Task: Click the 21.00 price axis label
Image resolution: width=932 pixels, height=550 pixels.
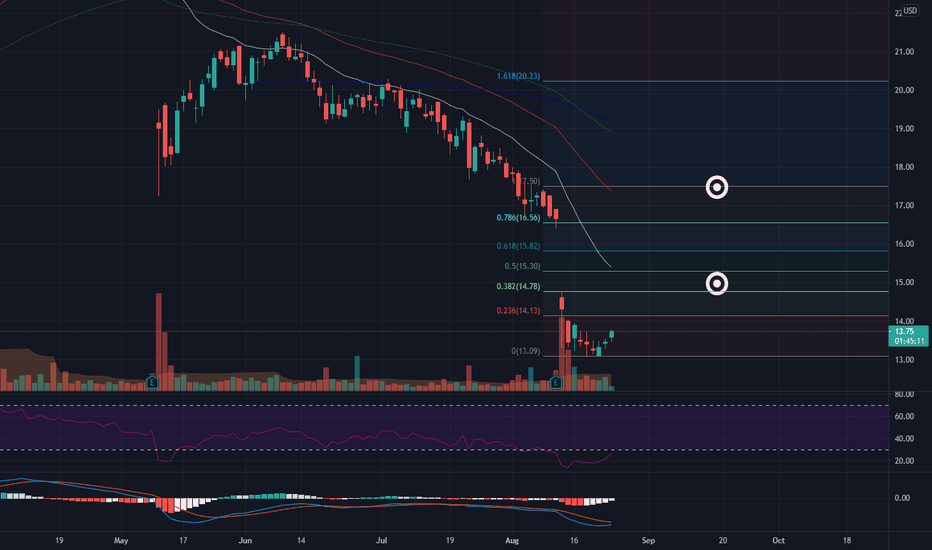Action: [x=905, y=52]
